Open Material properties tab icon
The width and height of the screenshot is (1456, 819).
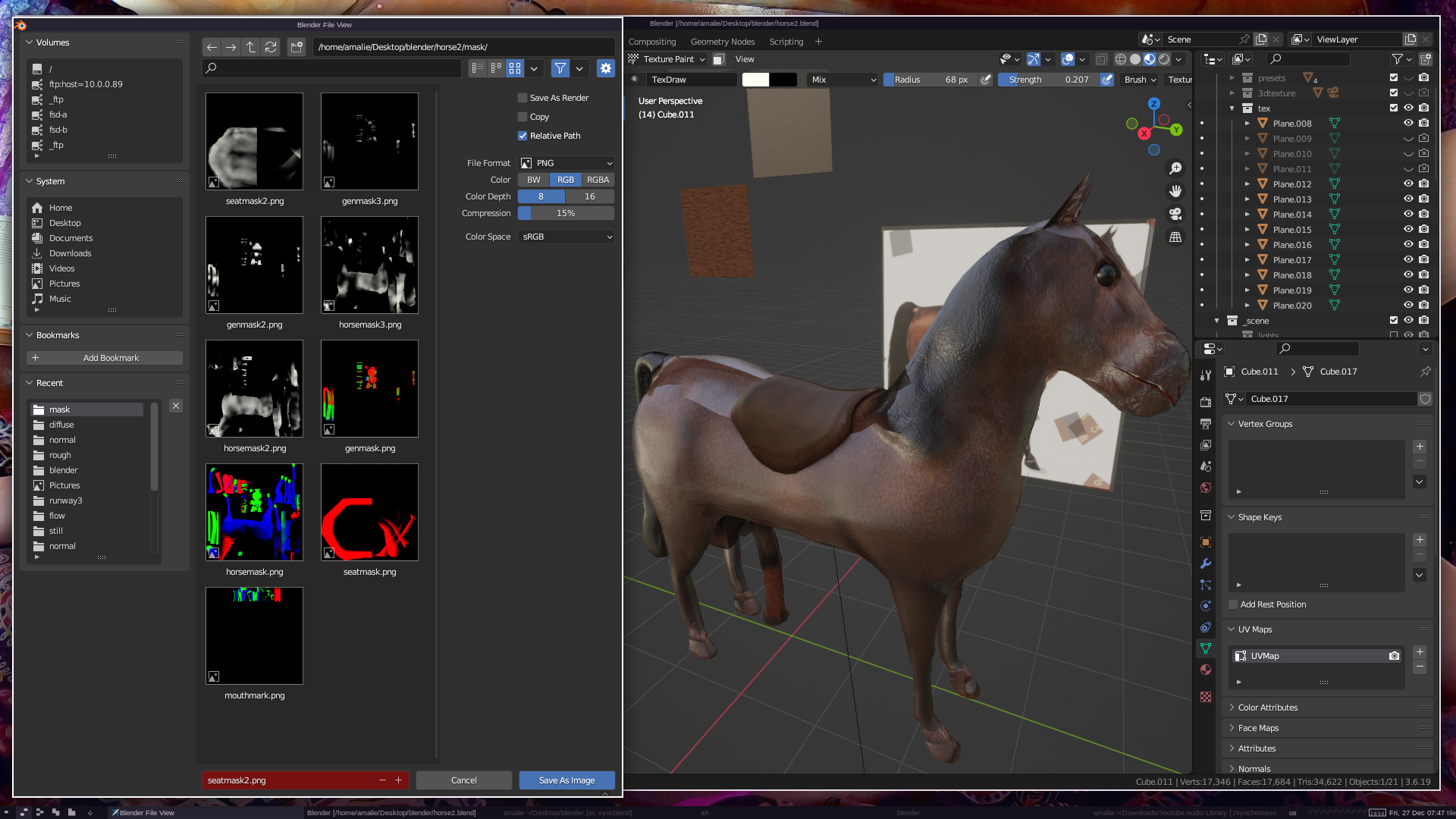(1206, 670)
